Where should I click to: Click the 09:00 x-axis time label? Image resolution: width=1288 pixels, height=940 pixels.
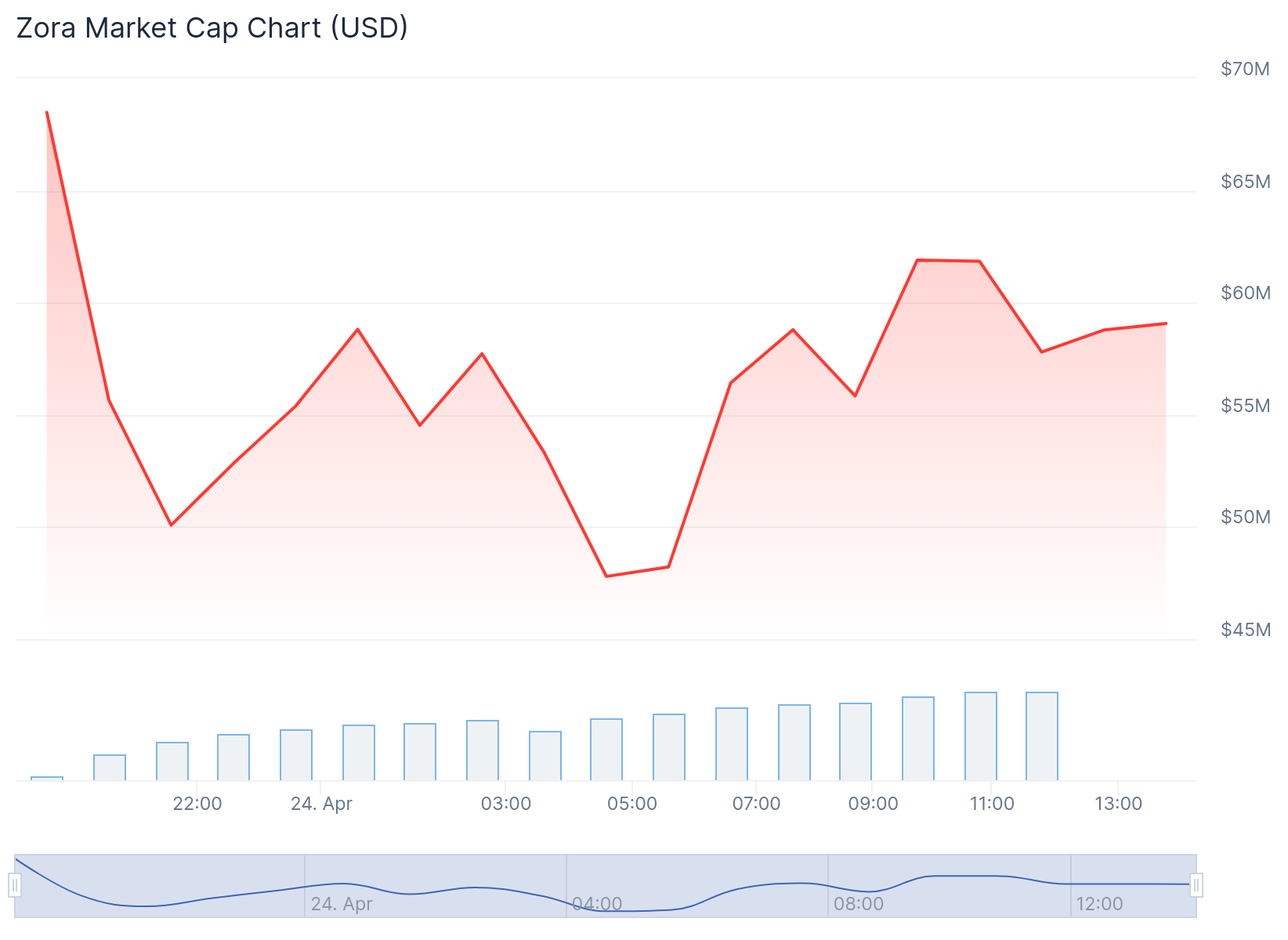[x=873, y=804]
